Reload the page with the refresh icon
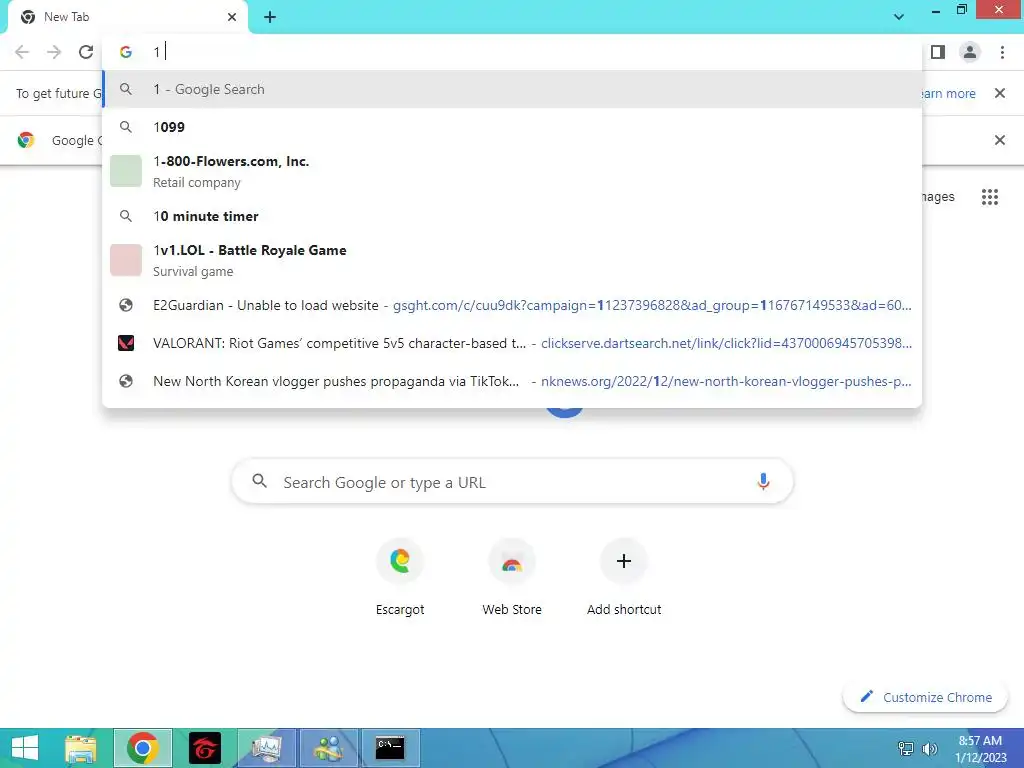The image size is (1024, 768). point(86,52)
